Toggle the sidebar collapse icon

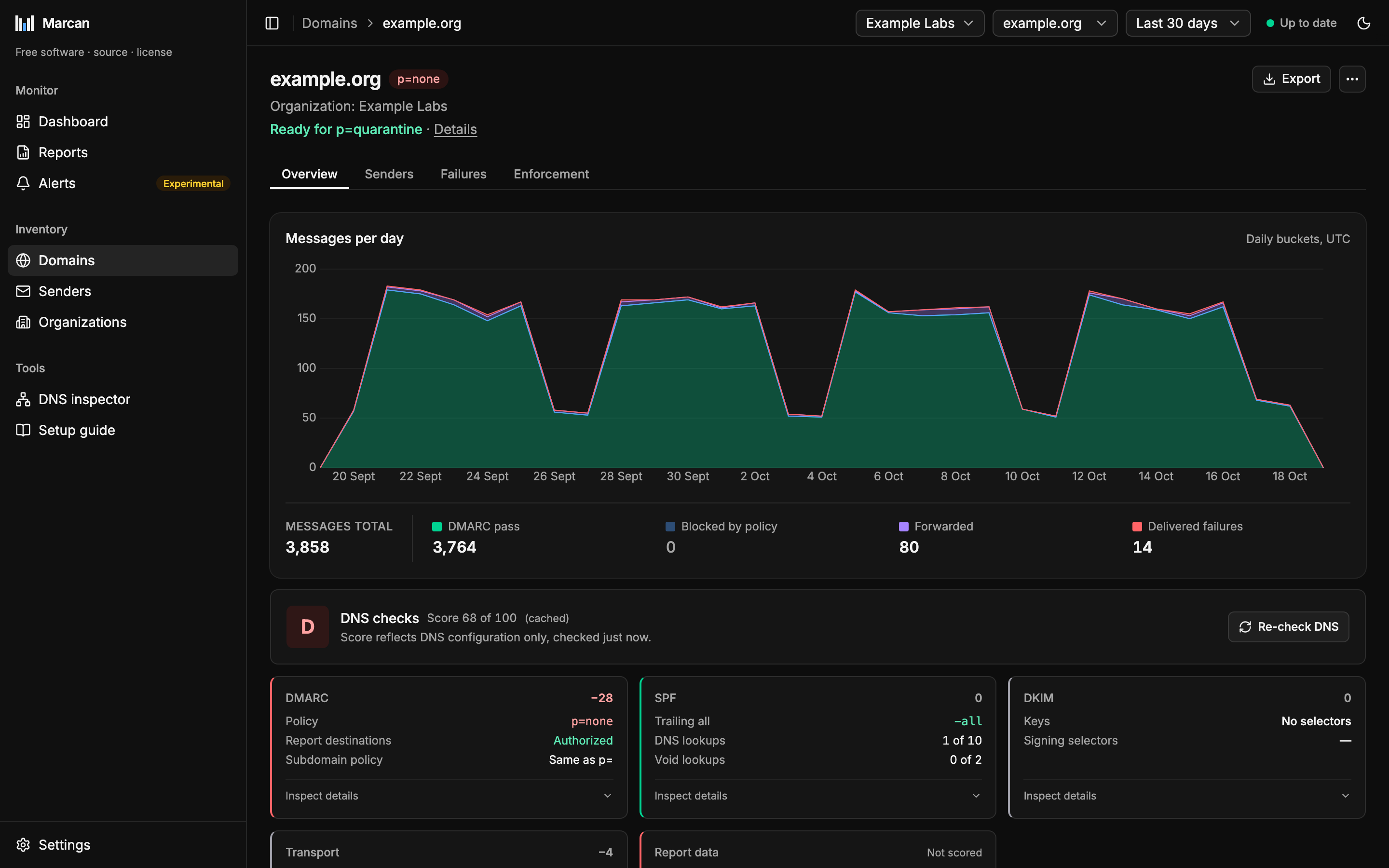pos(272,23)
